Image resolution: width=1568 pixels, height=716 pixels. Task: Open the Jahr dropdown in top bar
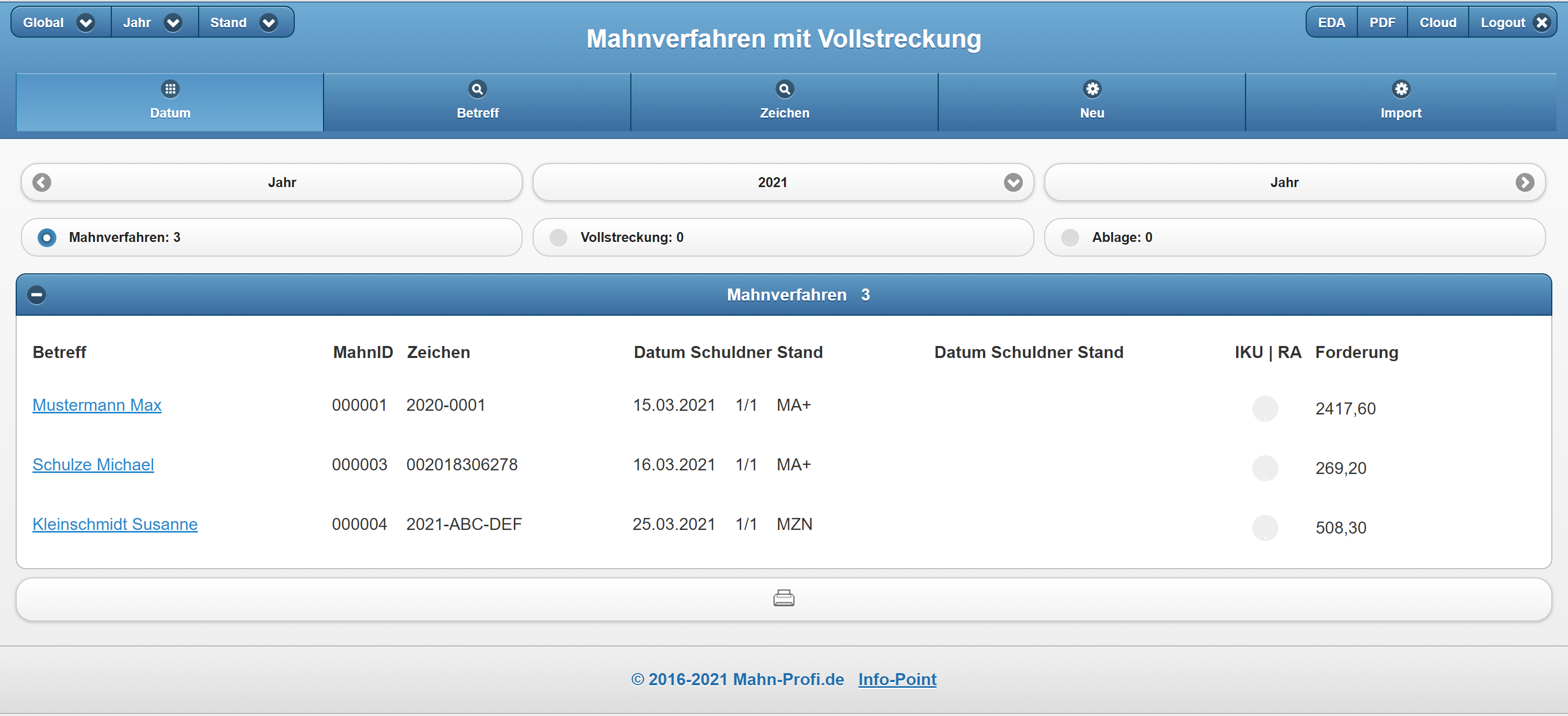[155, 22]
